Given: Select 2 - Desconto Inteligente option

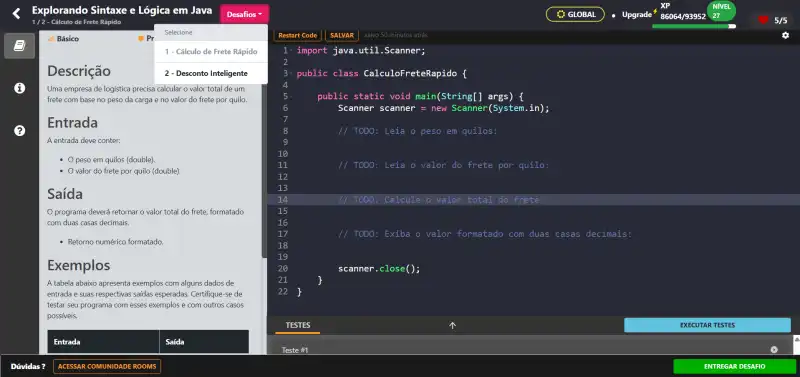Looking at the screenshot, I should point(211,73).
